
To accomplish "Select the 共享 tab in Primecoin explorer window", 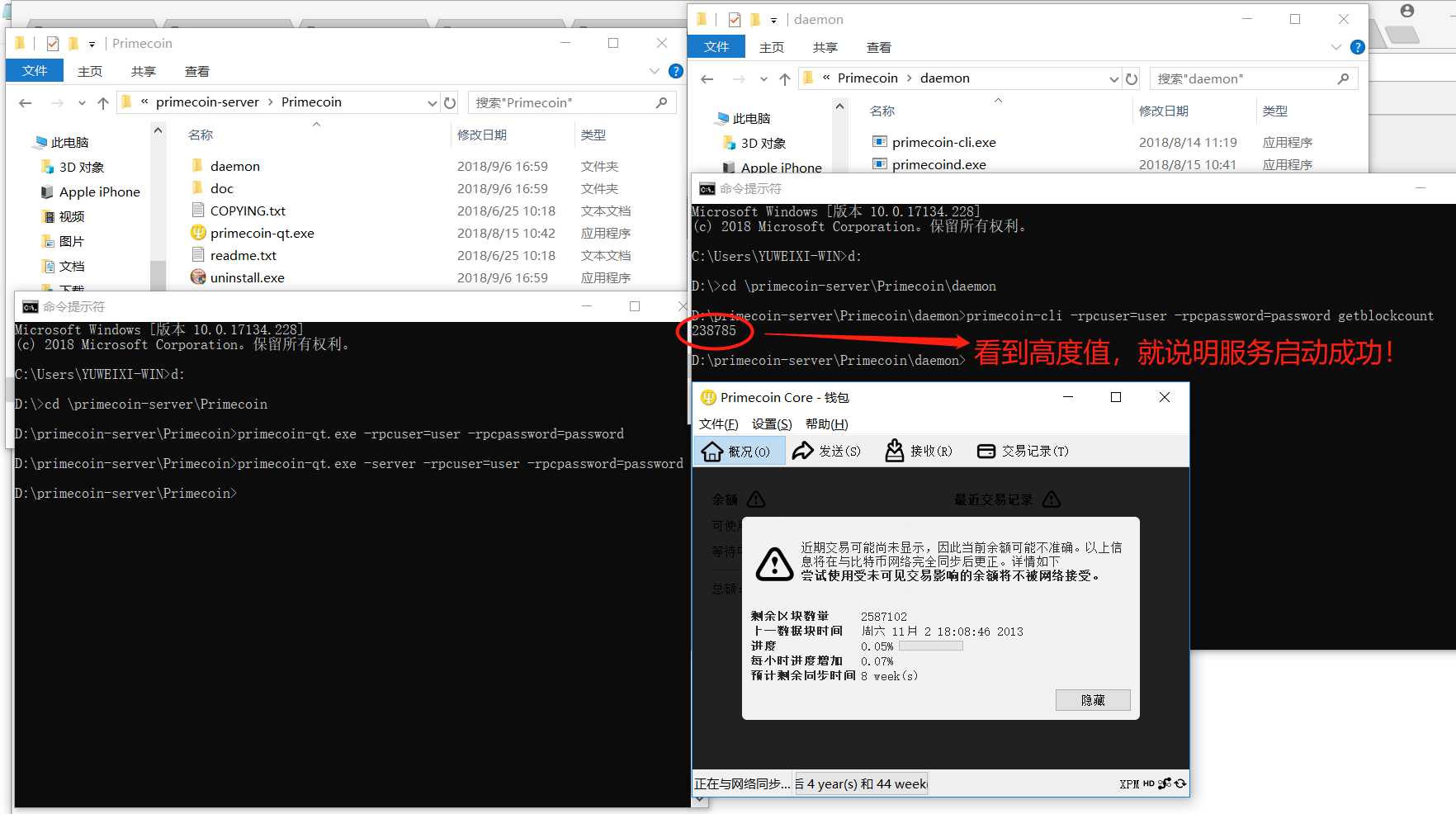I will (144, 72).
